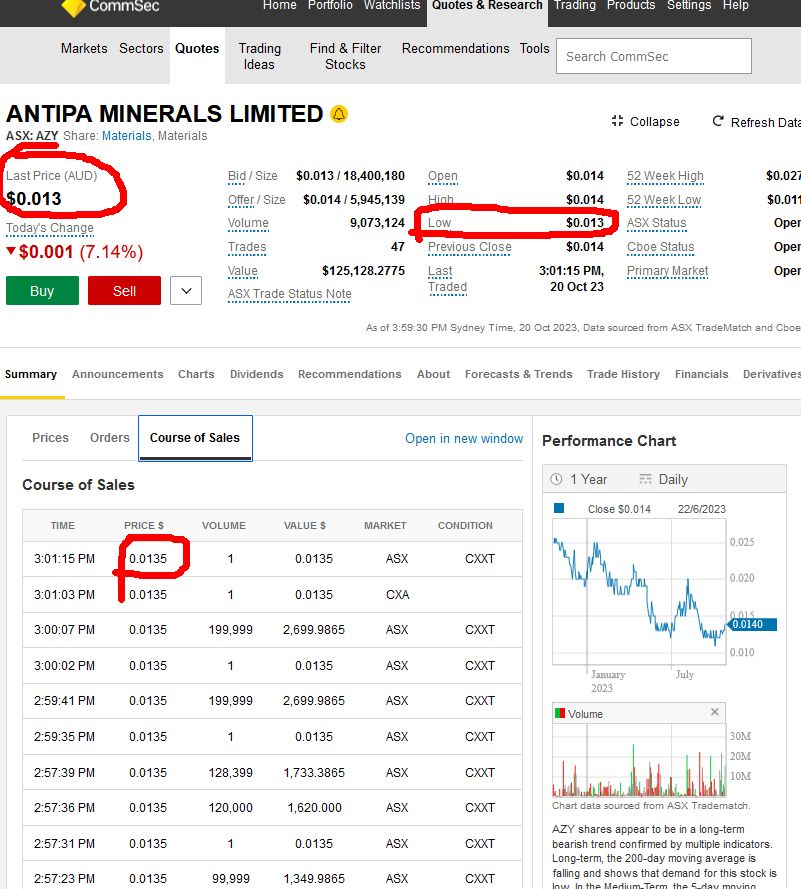Click the 1,620.000 value cell

(315, 808)
